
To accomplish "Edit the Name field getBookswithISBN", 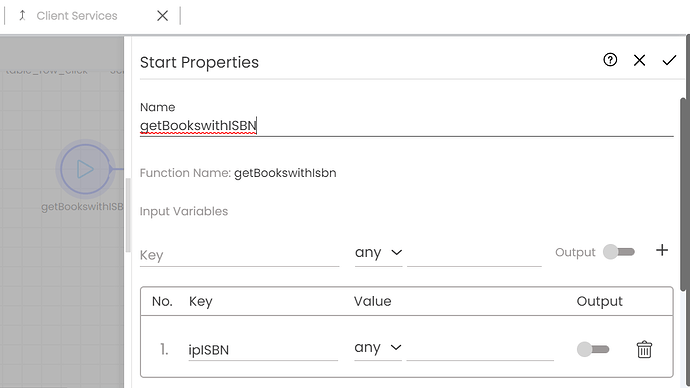I will click(x=406, y=126).
